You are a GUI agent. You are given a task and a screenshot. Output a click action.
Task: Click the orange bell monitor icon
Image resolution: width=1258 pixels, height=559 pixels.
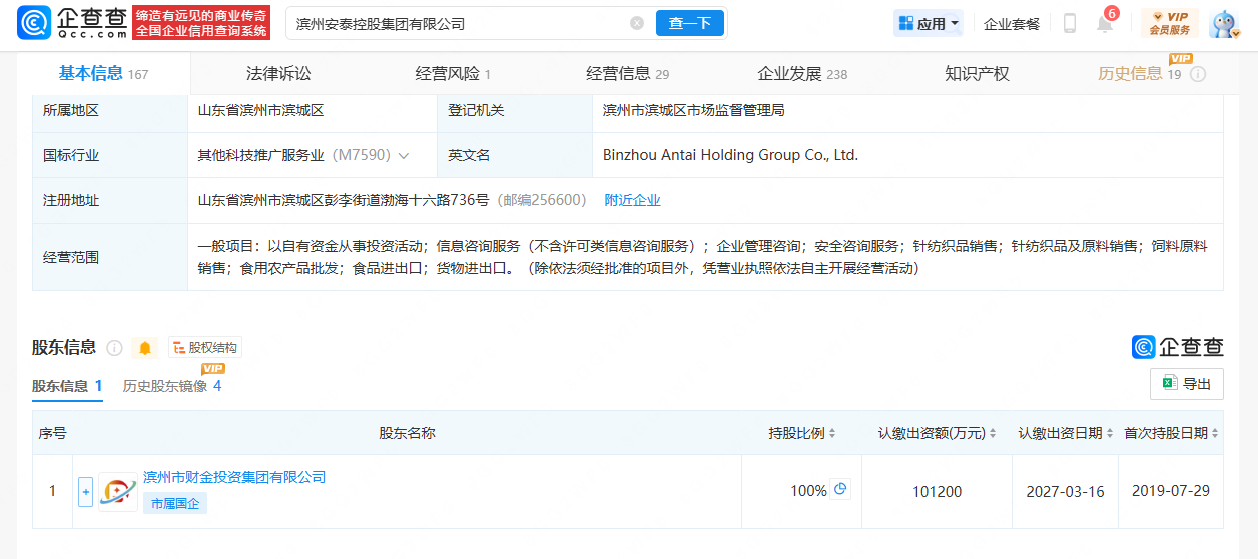pos(145,348)
